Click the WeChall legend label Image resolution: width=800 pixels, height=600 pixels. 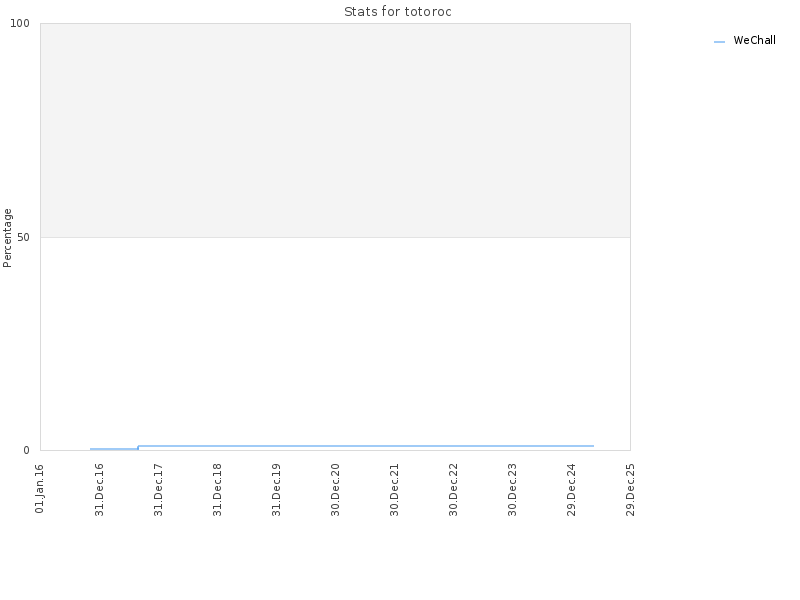(x=754, y=40)
